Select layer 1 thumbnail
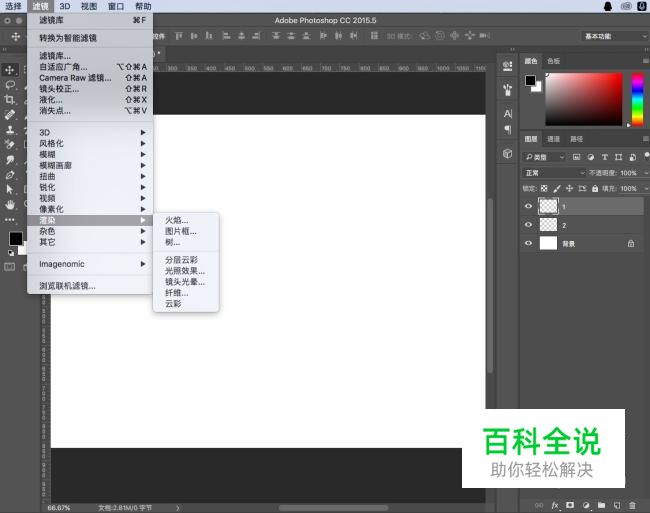The height and width of the screenshot is (513, 650). [x=548, y=206]
